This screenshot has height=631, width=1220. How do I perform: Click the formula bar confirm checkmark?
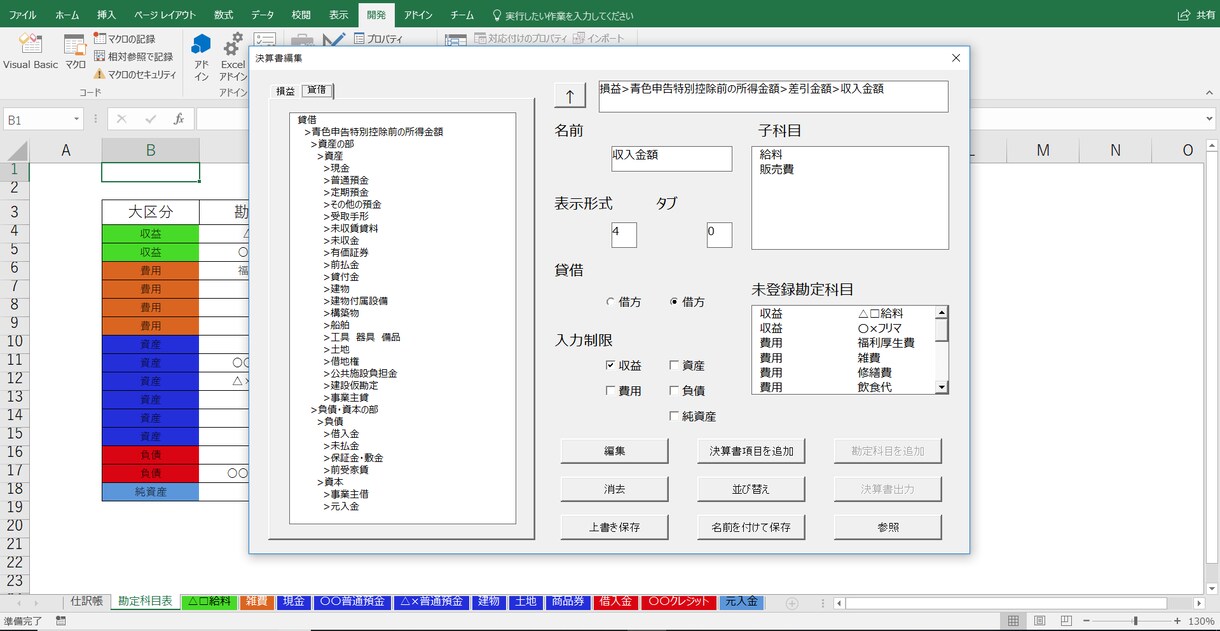click(151, 119)
